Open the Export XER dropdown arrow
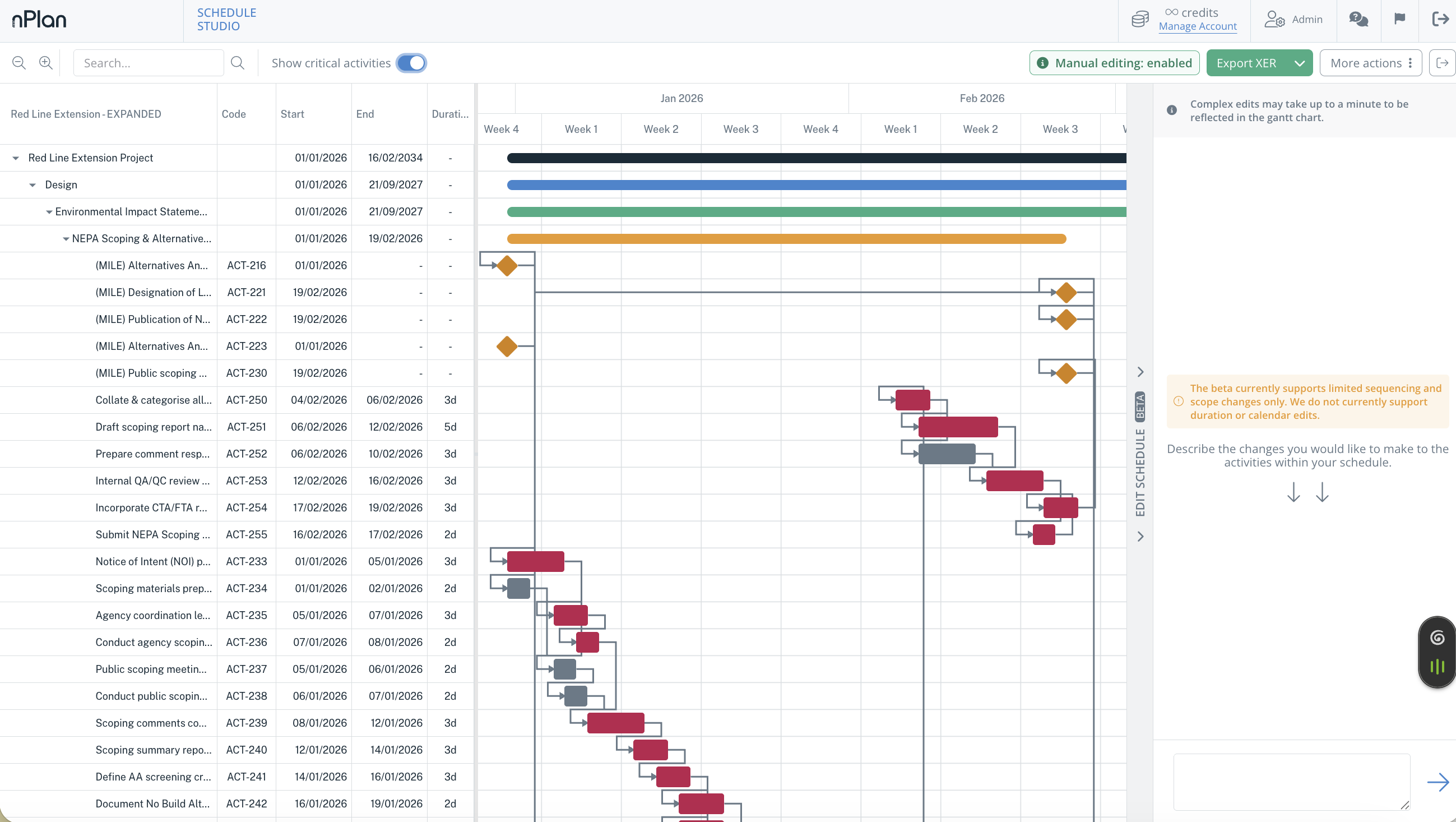Screen dimensions: 1456x822 point(1300,63)
